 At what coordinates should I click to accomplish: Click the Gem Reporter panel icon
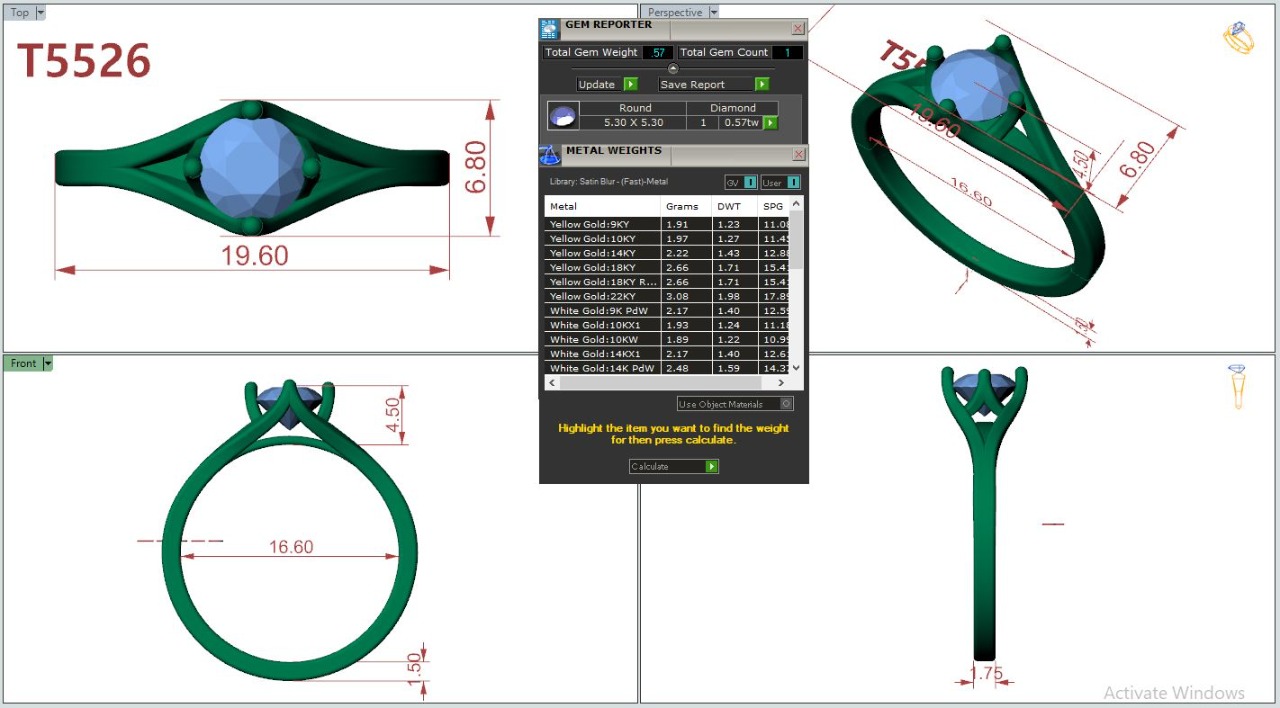click(549, 29)
